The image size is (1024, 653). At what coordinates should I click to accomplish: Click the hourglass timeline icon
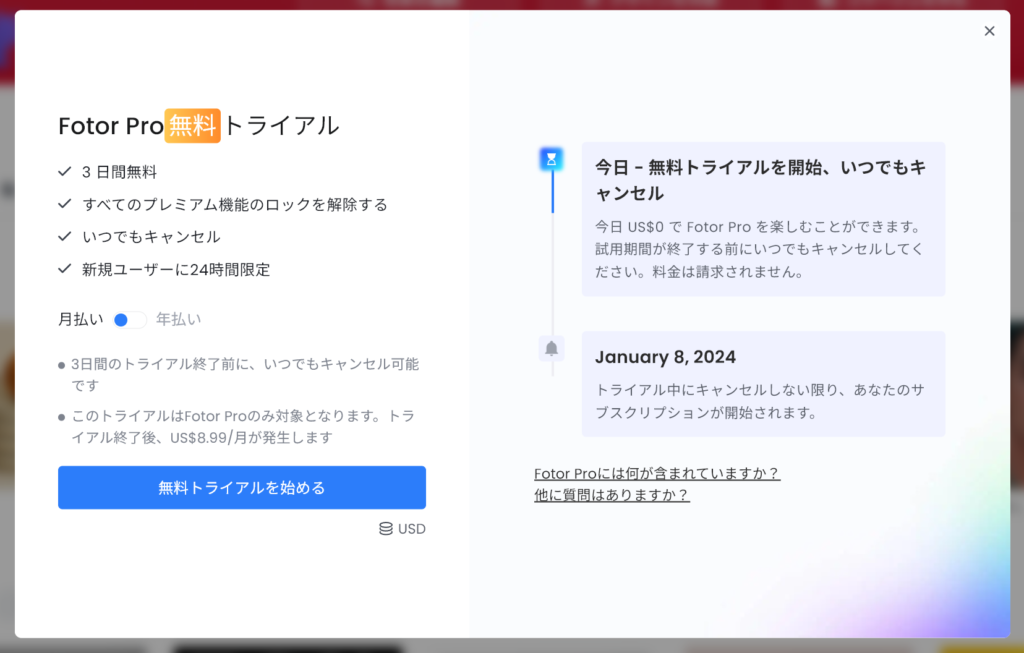552,159
